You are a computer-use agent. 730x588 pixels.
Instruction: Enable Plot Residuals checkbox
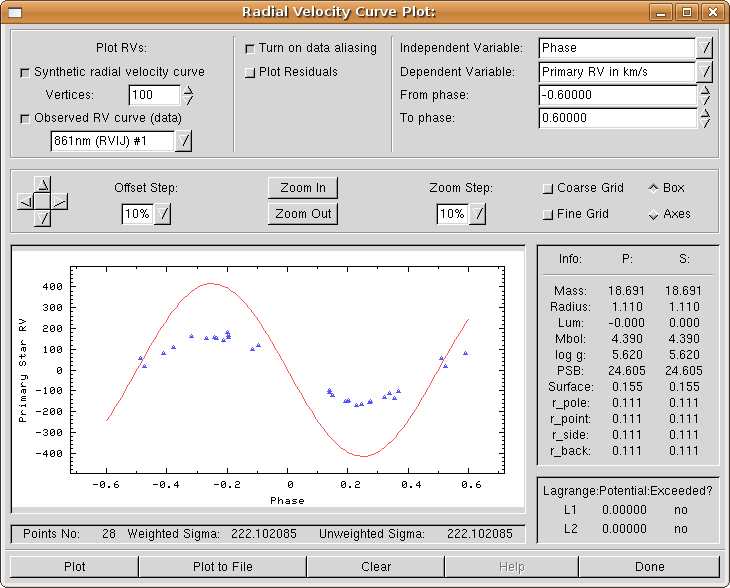click(x=250, y=73)
